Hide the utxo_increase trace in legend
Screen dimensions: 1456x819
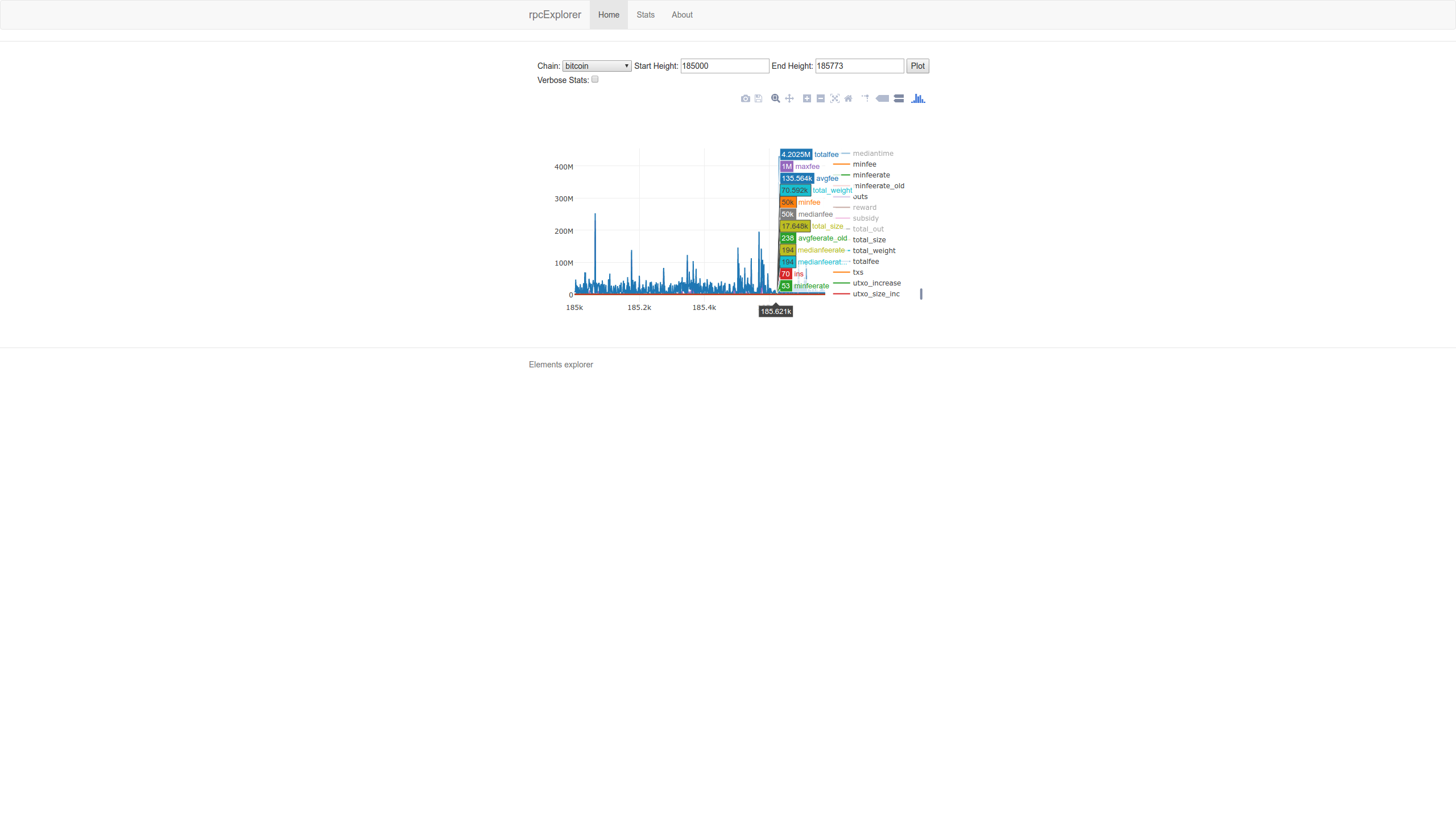pyautogui.click(x=876, y=283)
